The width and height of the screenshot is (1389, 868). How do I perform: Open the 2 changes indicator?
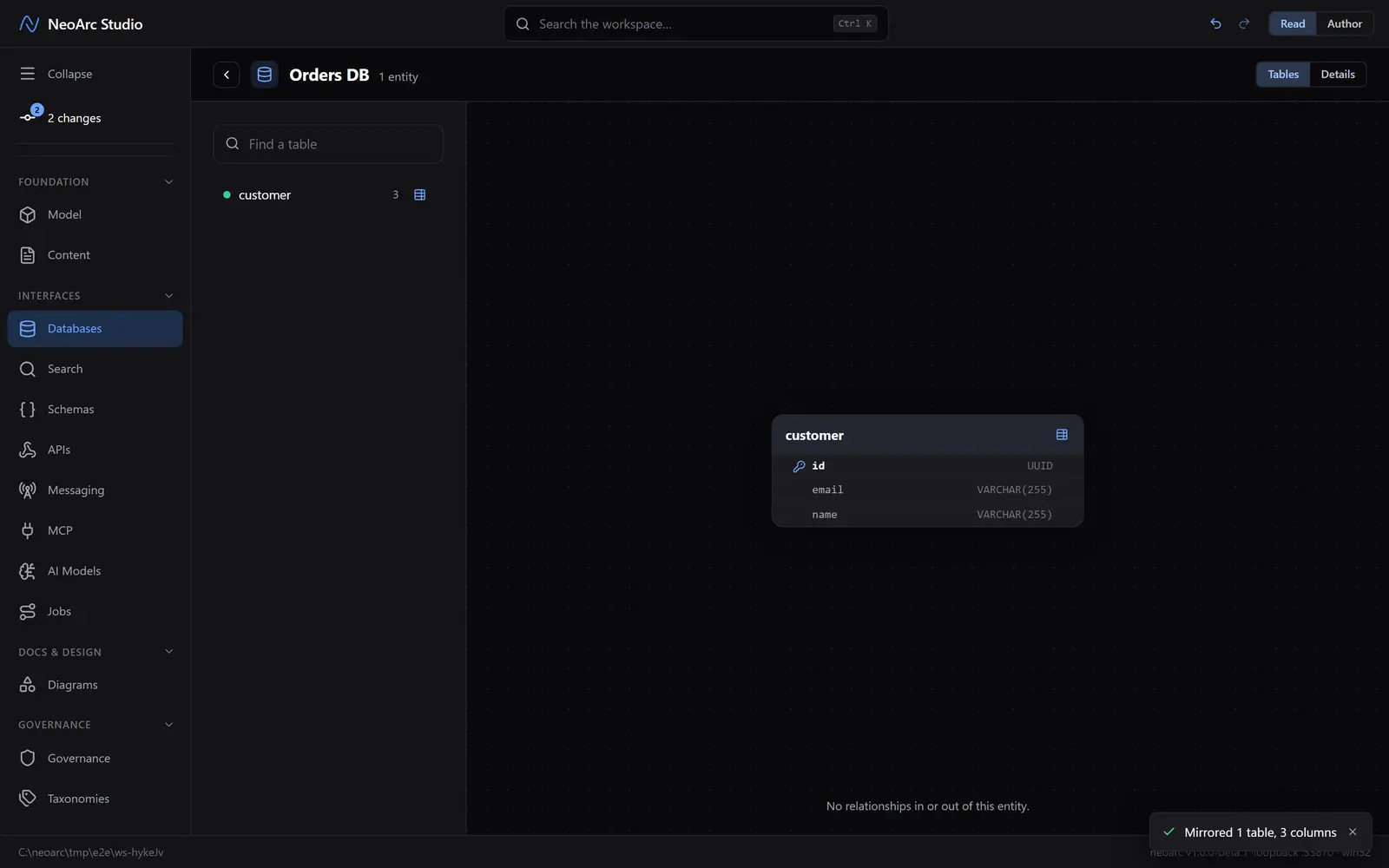coord(61,117)
